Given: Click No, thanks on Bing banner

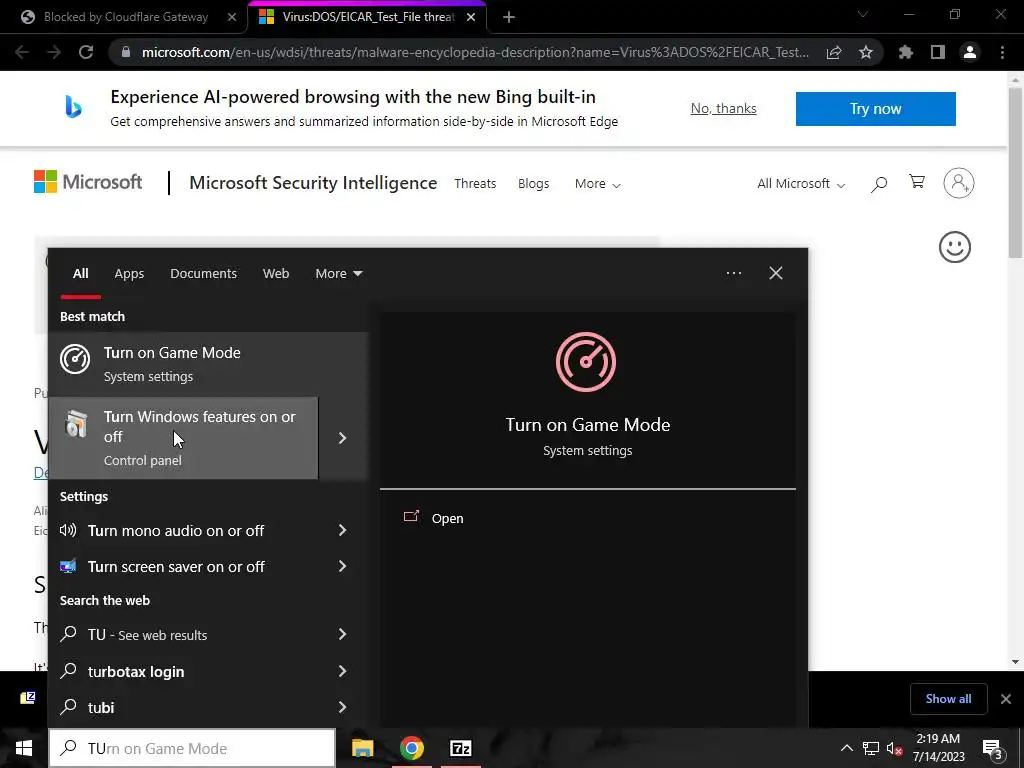Looking at the screenshot, I should (724, 108).
